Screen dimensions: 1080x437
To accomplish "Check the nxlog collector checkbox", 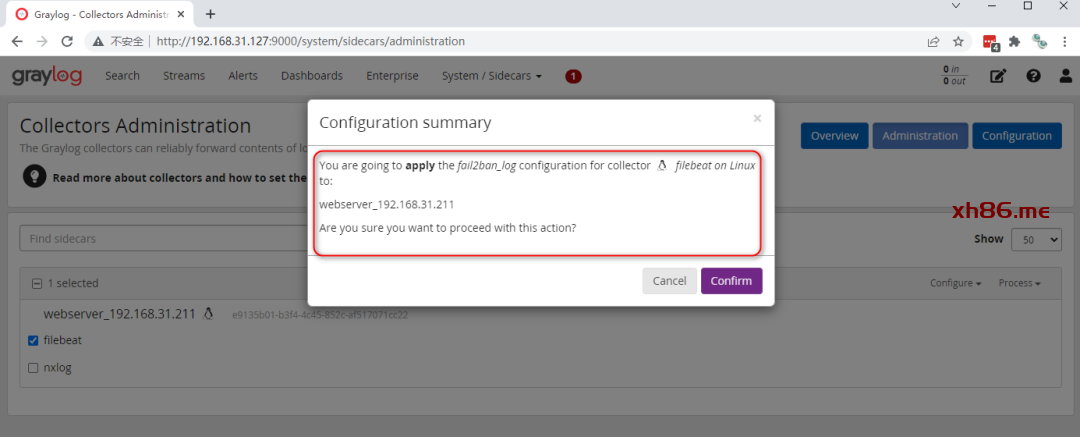I will tap(33, 368).
